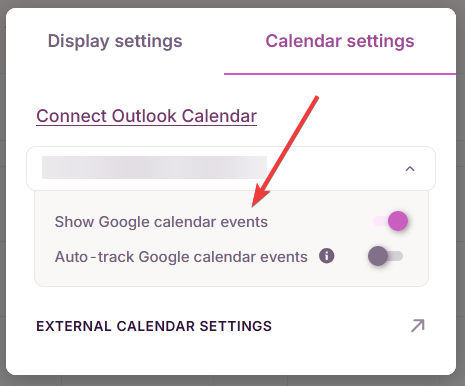Screen dimensions: 465x386
Task: Follow the Connect Outlook Calendar link
Action: tap(146, 116)
